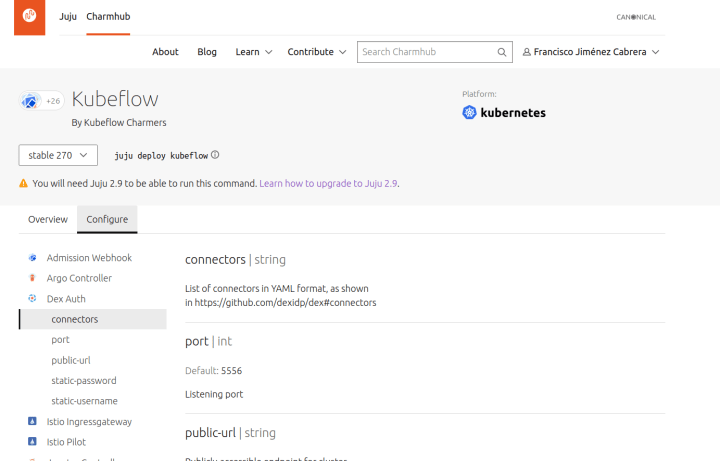The height and width of the screenshot is (461, 720).
Task: Click the Istio Ingressgateway icon
Action: click(x=32, y=421)
